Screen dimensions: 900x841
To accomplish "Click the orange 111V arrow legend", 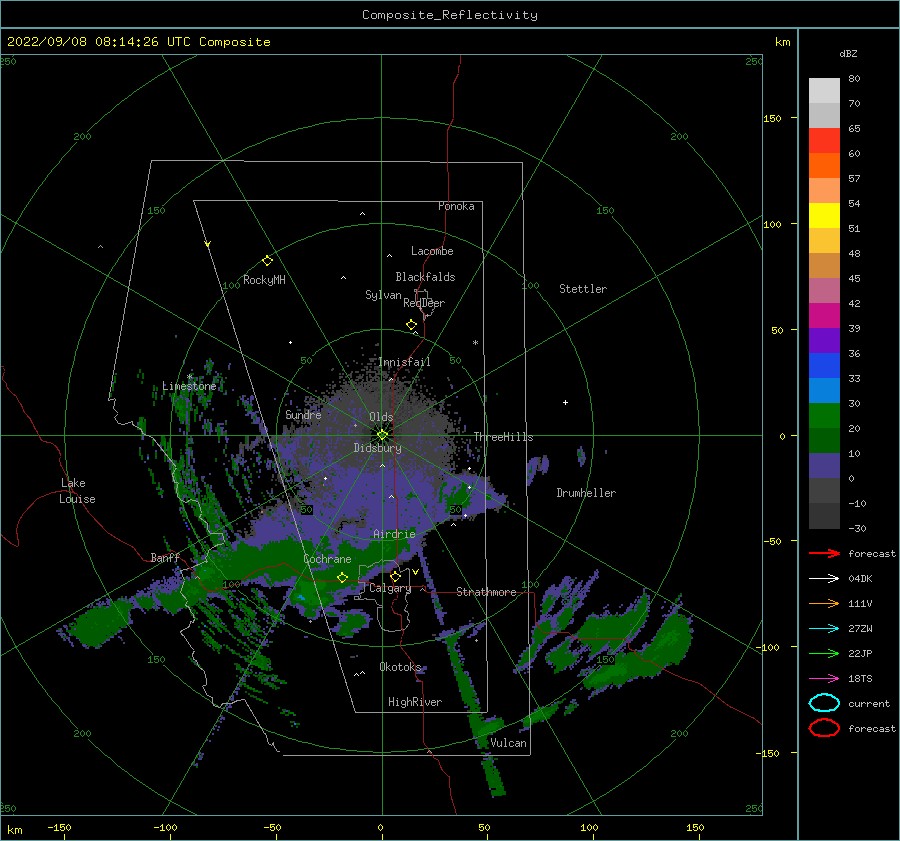I will click(x=824, y=603).
